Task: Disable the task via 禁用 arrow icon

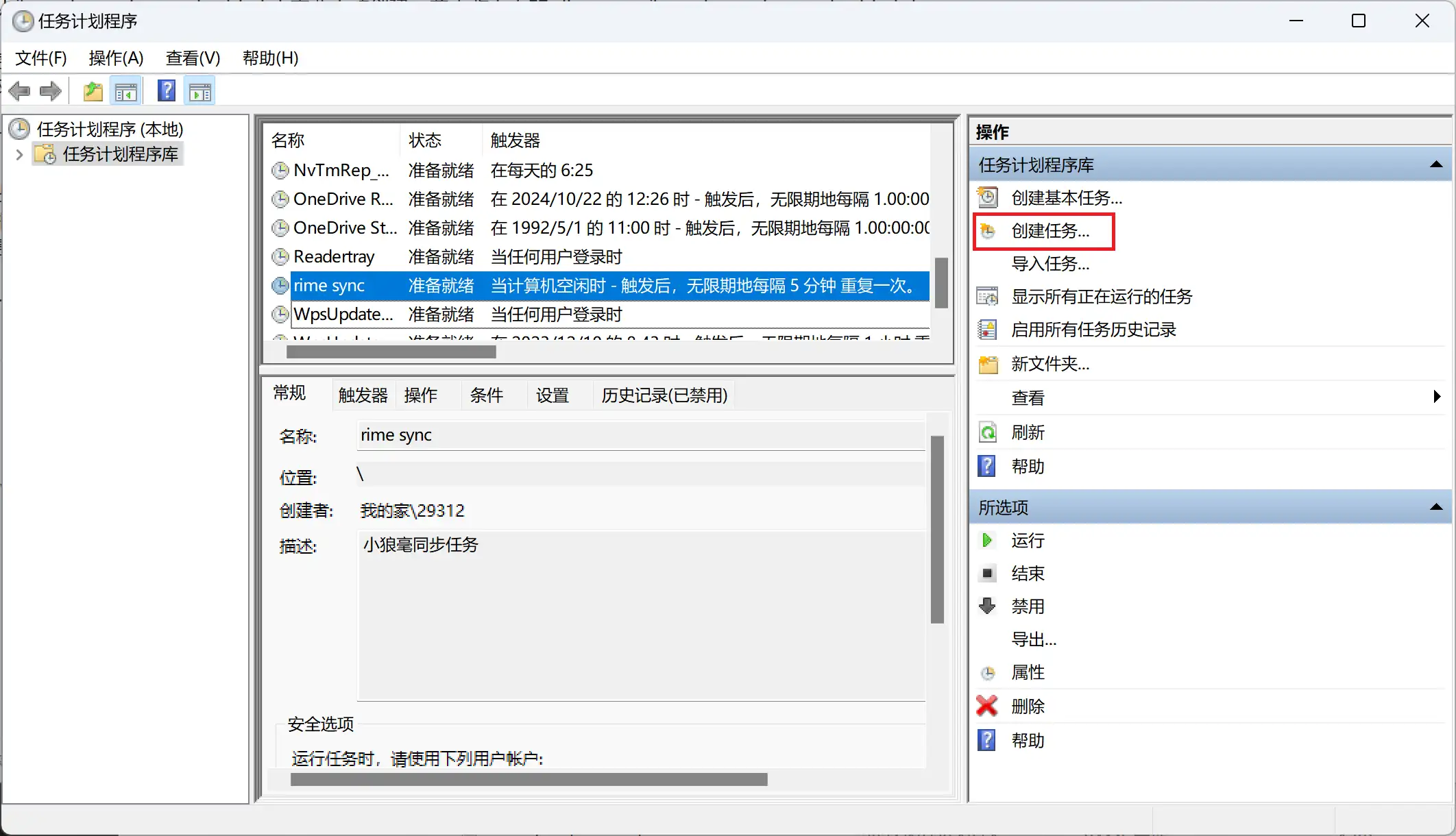Action: point(987,606)
